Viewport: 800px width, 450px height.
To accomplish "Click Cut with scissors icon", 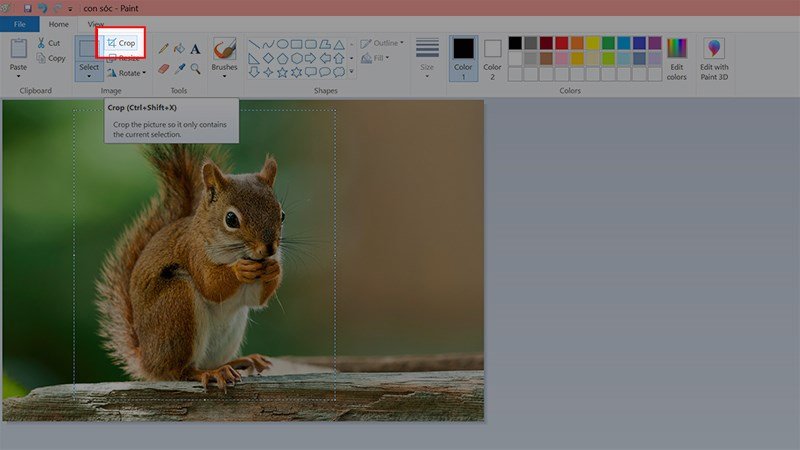I will pyautogui.click(x=48, y=43).
